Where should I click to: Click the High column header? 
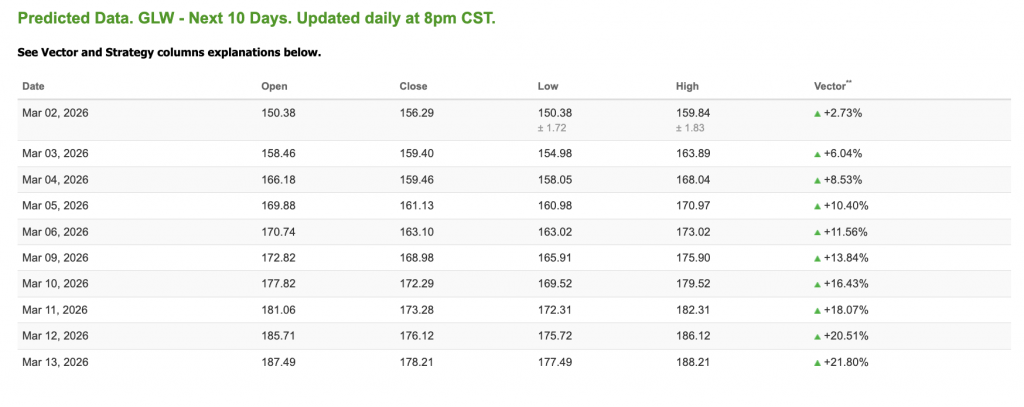(x=687, y=87)
